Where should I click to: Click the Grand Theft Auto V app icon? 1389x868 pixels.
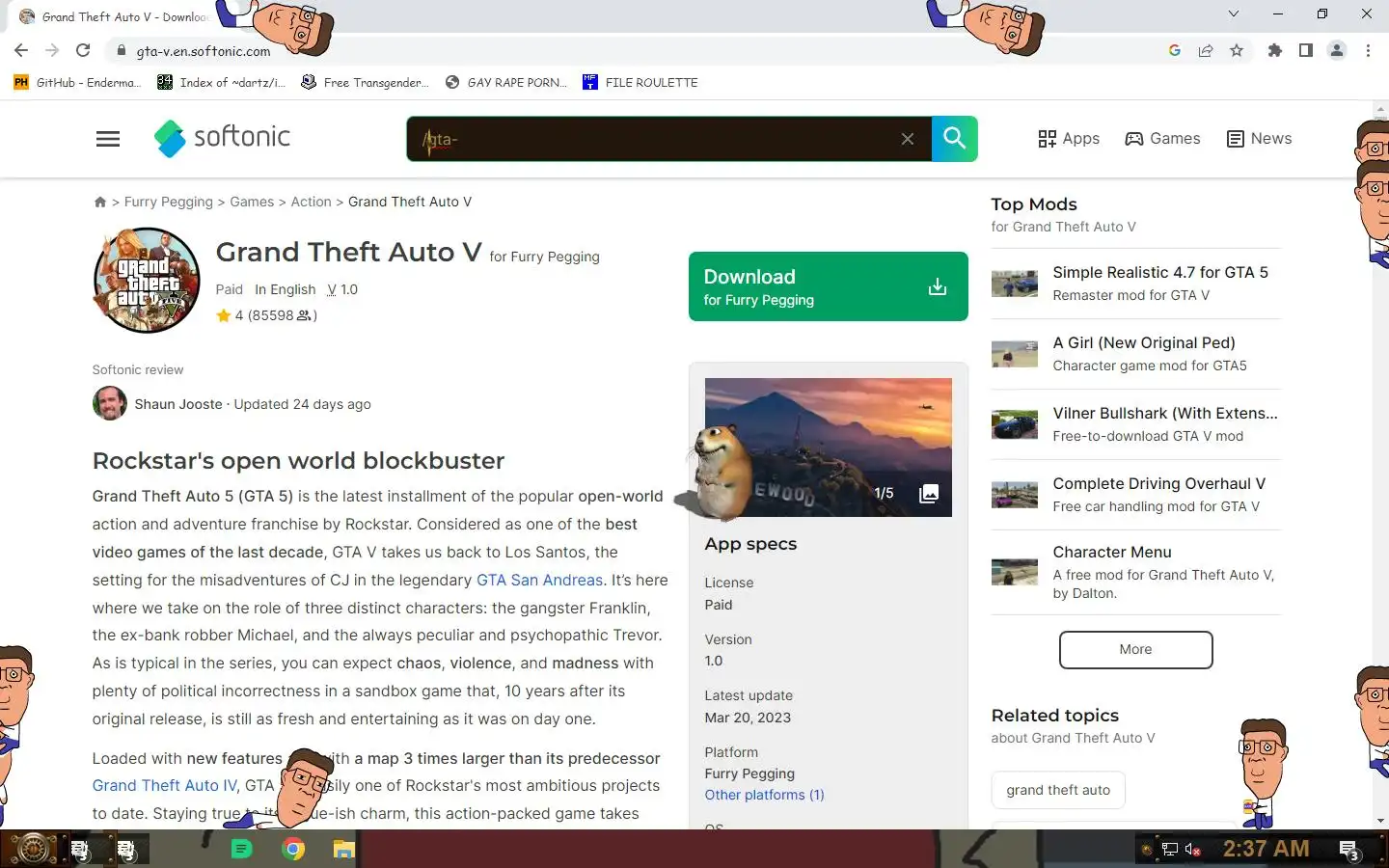click(147, 280)
